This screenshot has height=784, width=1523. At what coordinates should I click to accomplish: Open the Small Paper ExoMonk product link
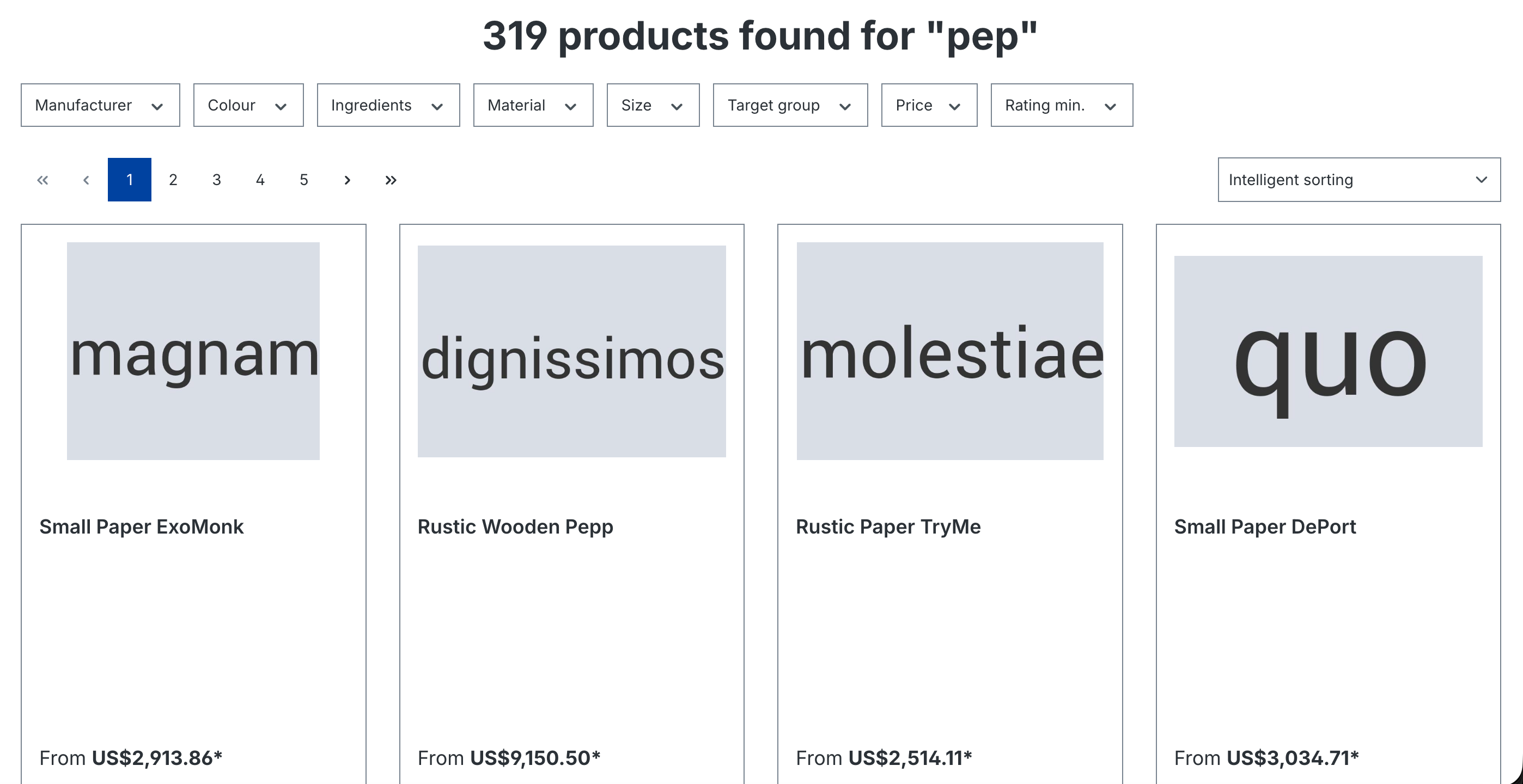pyautogui.click(x=141, y=526)
